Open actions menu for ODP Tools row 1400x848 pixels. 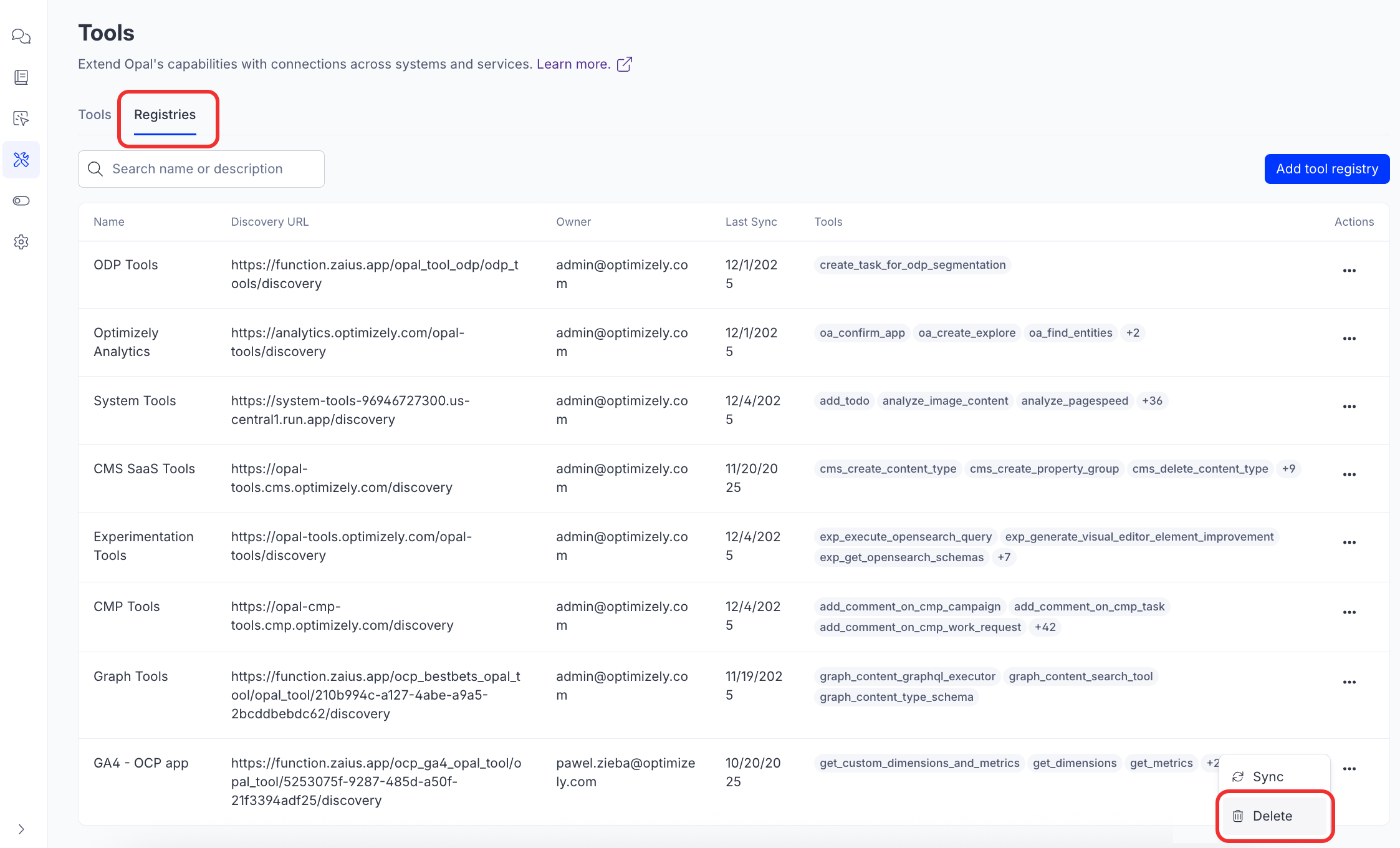coord(1349,271)
